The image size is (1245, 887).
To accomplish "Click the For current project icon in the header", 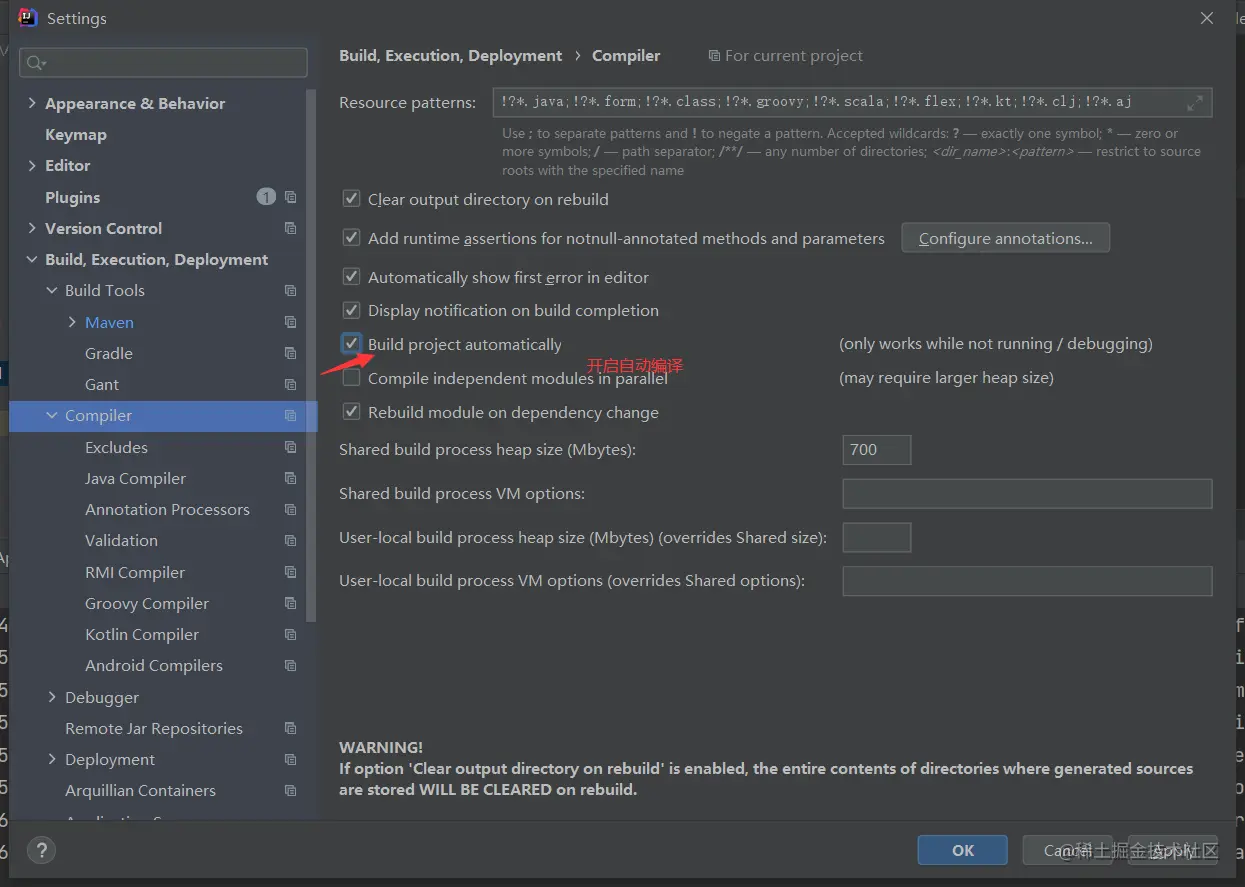I will tap(713, 56).
